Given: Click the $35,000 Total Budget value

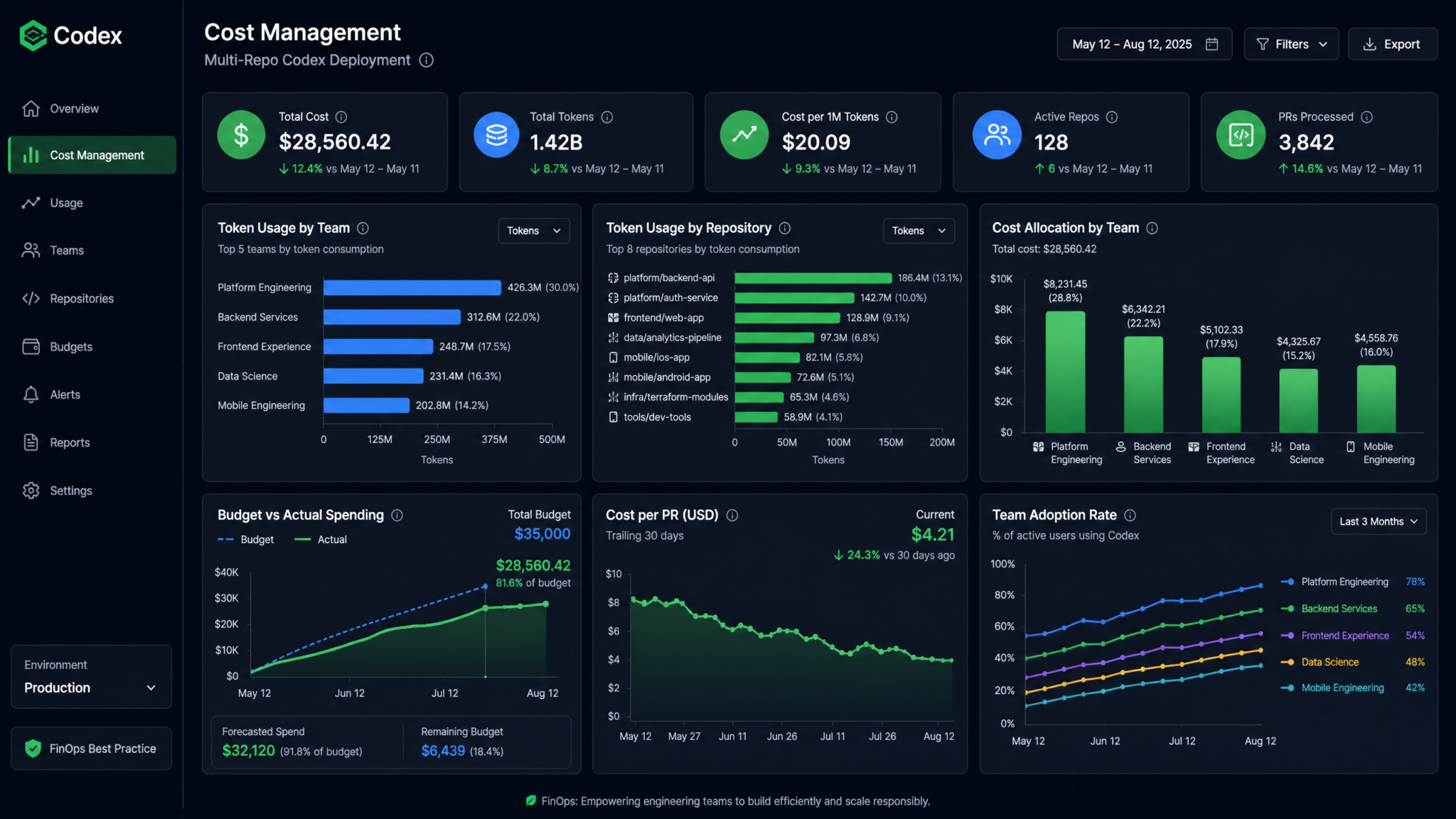Looking at the screenshot, I should [542, 534].
